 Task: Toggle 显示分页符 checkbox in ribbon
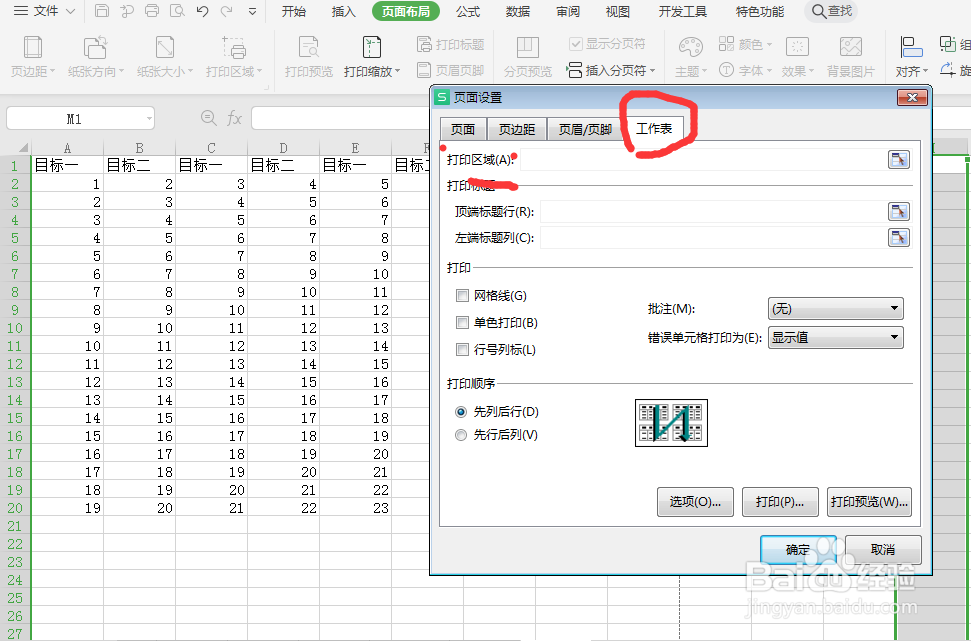(575, 44)
